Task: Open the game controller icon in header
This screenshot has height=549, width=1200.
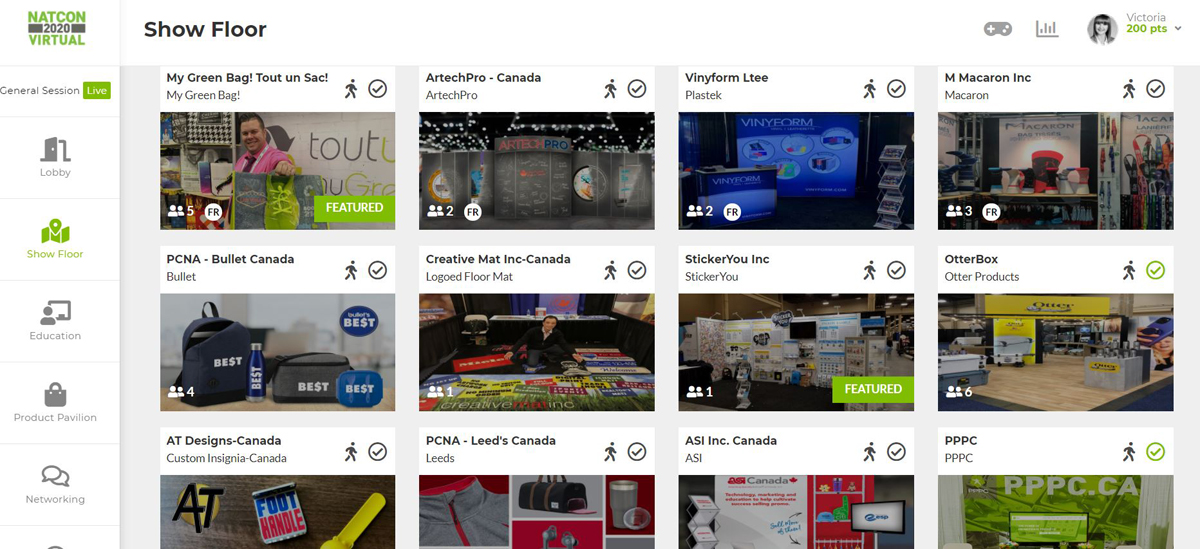Action: [997, 29]
